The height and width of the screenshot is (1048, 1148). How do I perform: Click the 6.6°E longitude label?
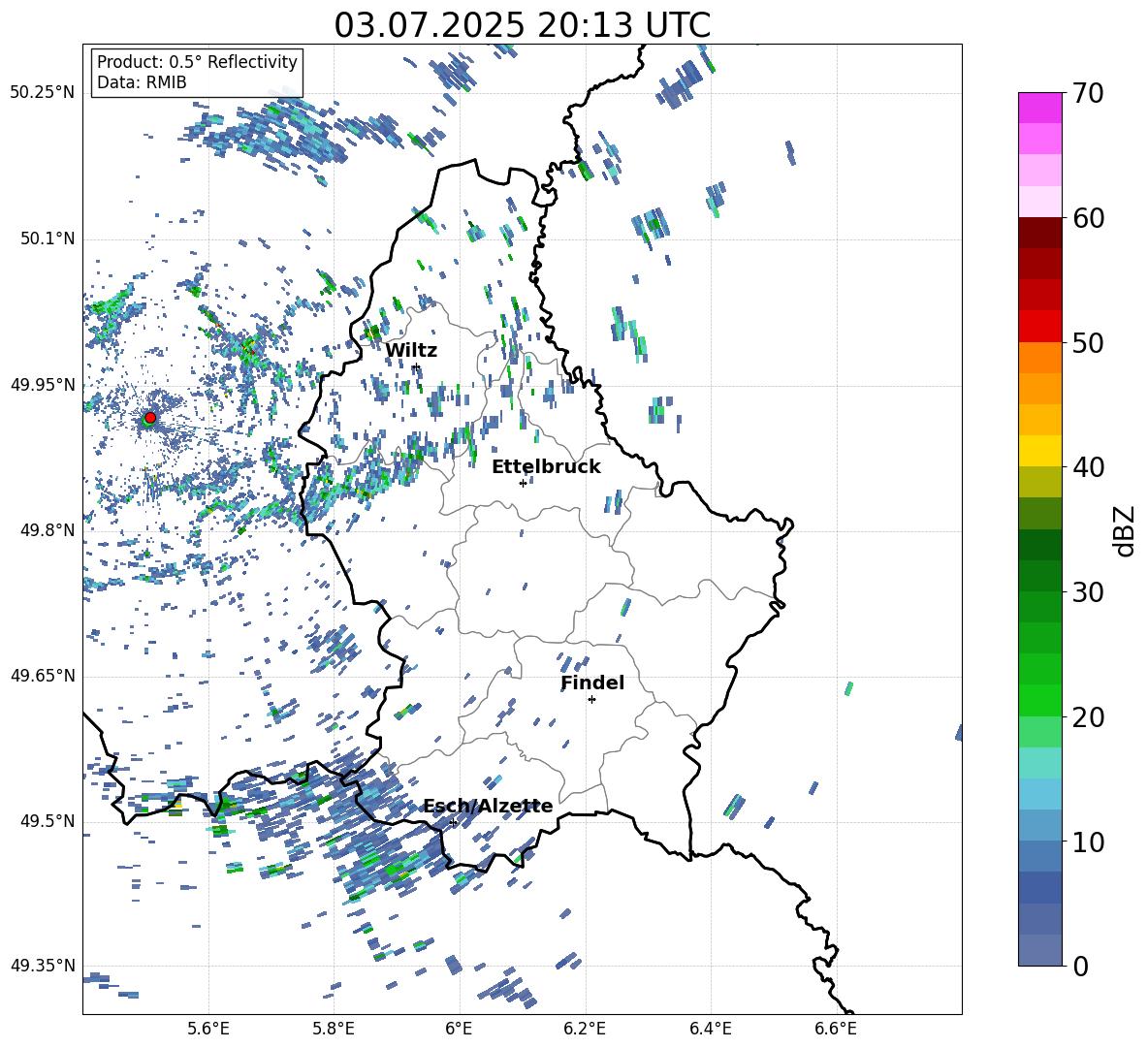tap(836, 1029)
